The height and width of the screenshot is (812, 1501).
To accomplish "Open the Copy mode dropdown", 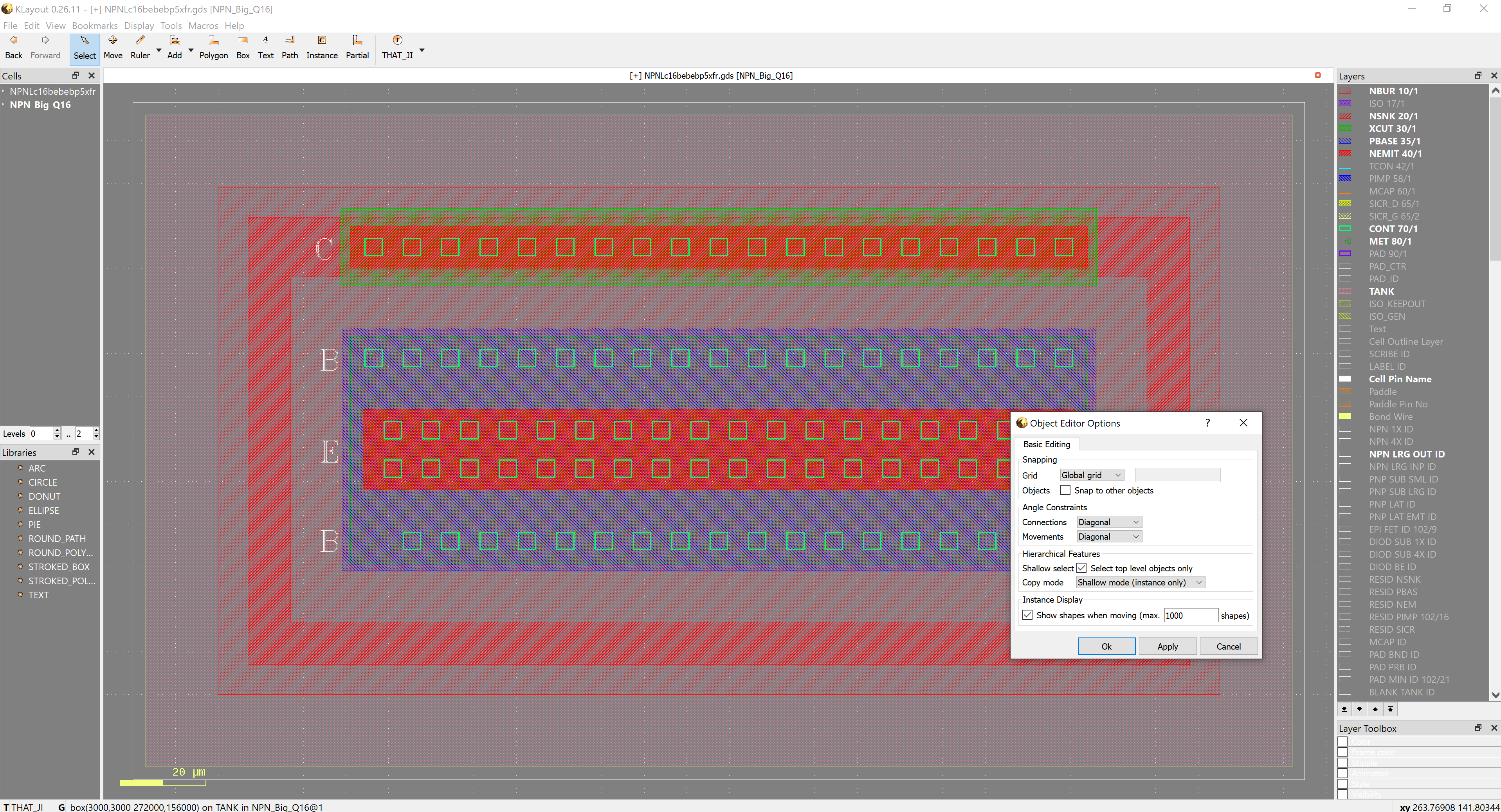I will coord(1140,583).
